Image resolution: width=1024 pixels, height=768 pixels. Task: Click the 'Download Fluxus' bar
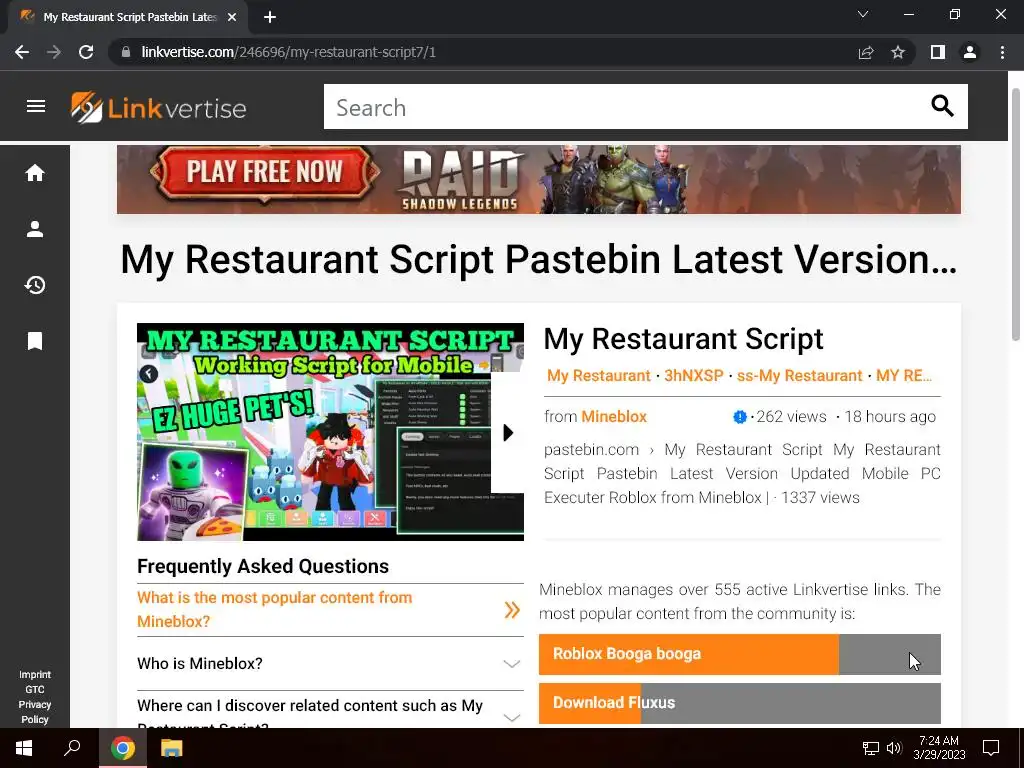coord(739,703)
